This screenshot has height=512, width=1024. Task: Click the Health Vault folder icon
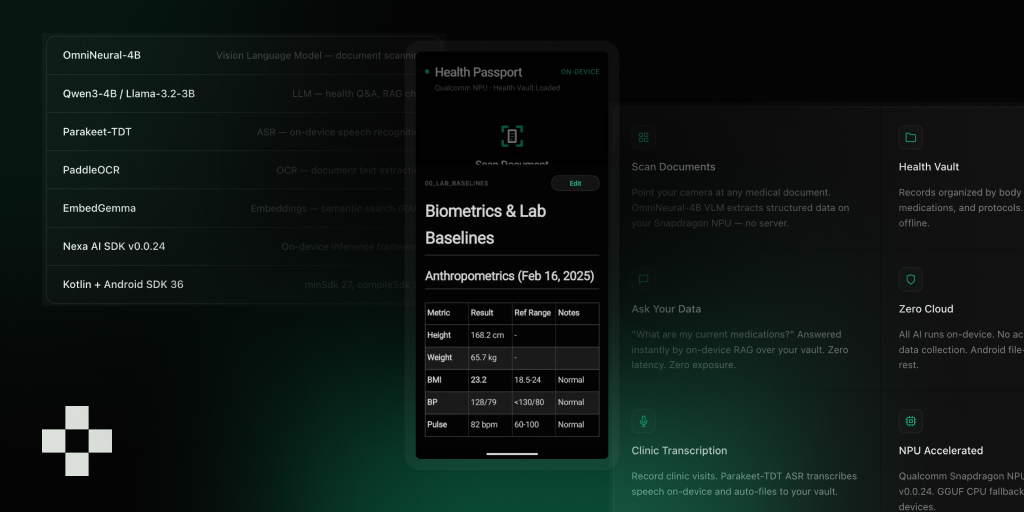tap(910, 137)
